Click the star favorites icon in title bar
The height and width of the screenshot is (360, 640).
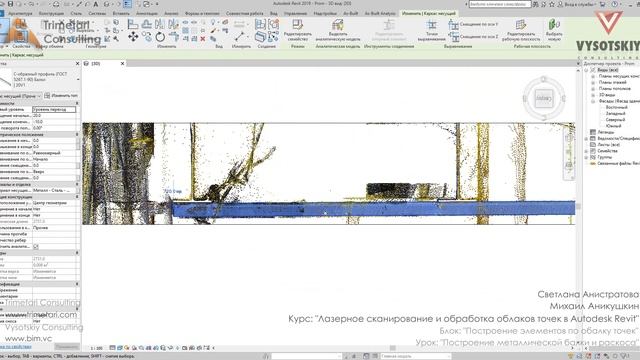552,4
